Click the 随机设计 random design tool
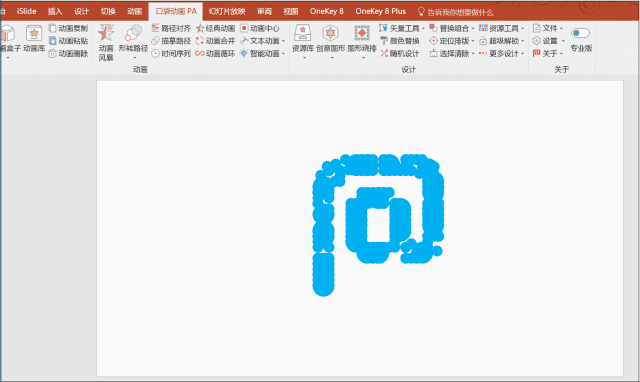This screenshot has height=382, width=640. (x=400, y=53)
